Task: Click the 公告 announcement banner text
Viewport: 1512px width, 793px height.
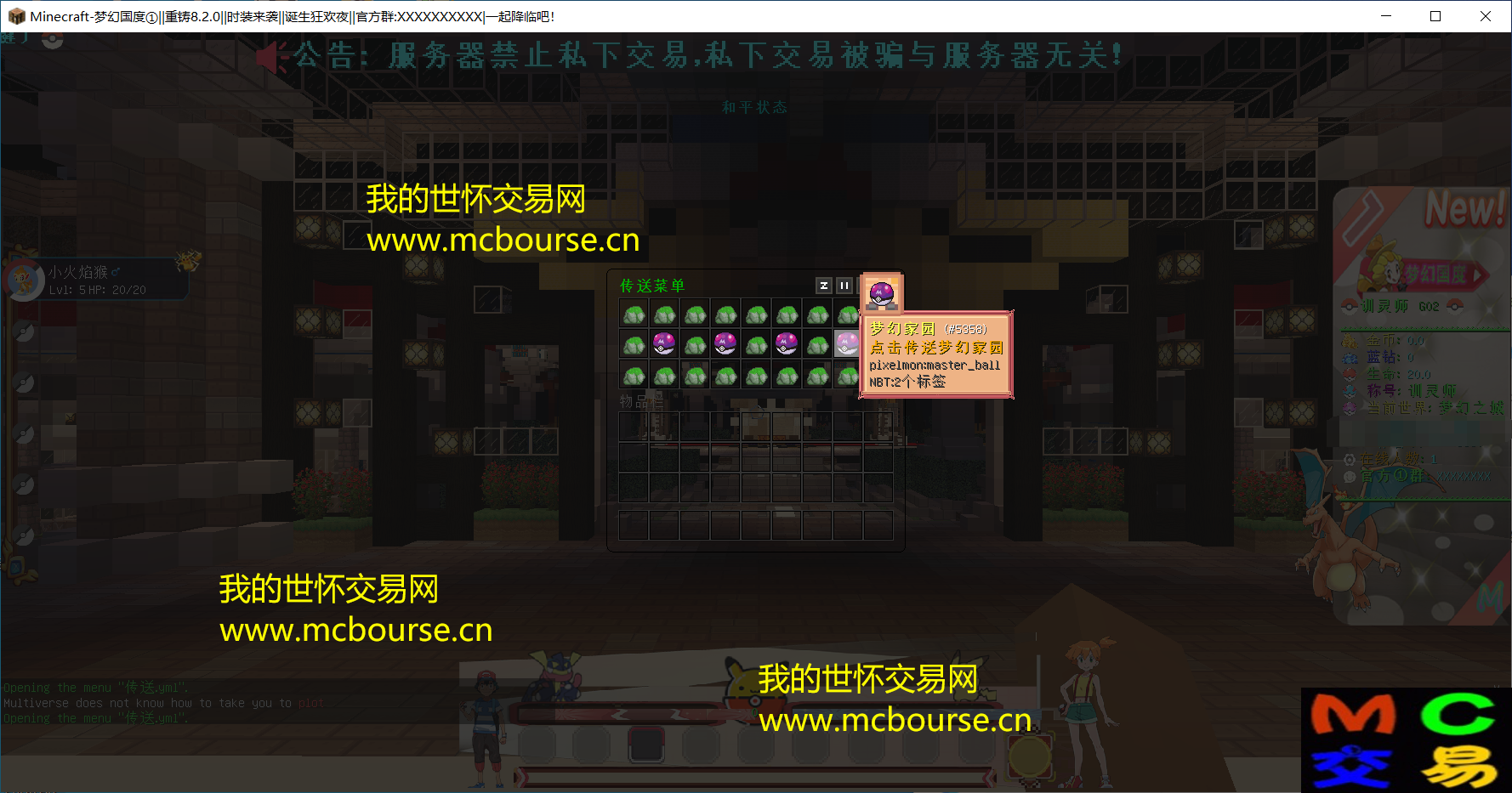Action: coord(708,56)
